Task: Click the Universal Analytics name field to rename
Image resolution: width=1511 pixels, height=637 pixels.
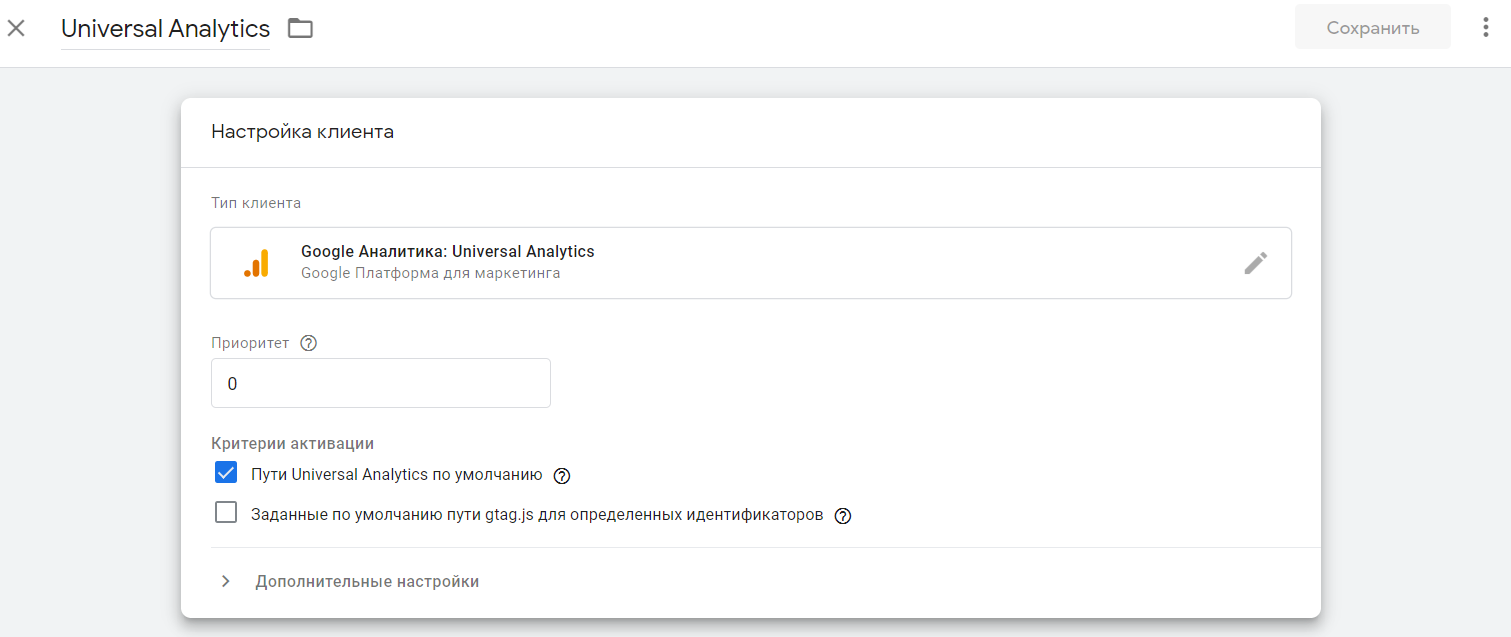Action: [x=165, y=28]
